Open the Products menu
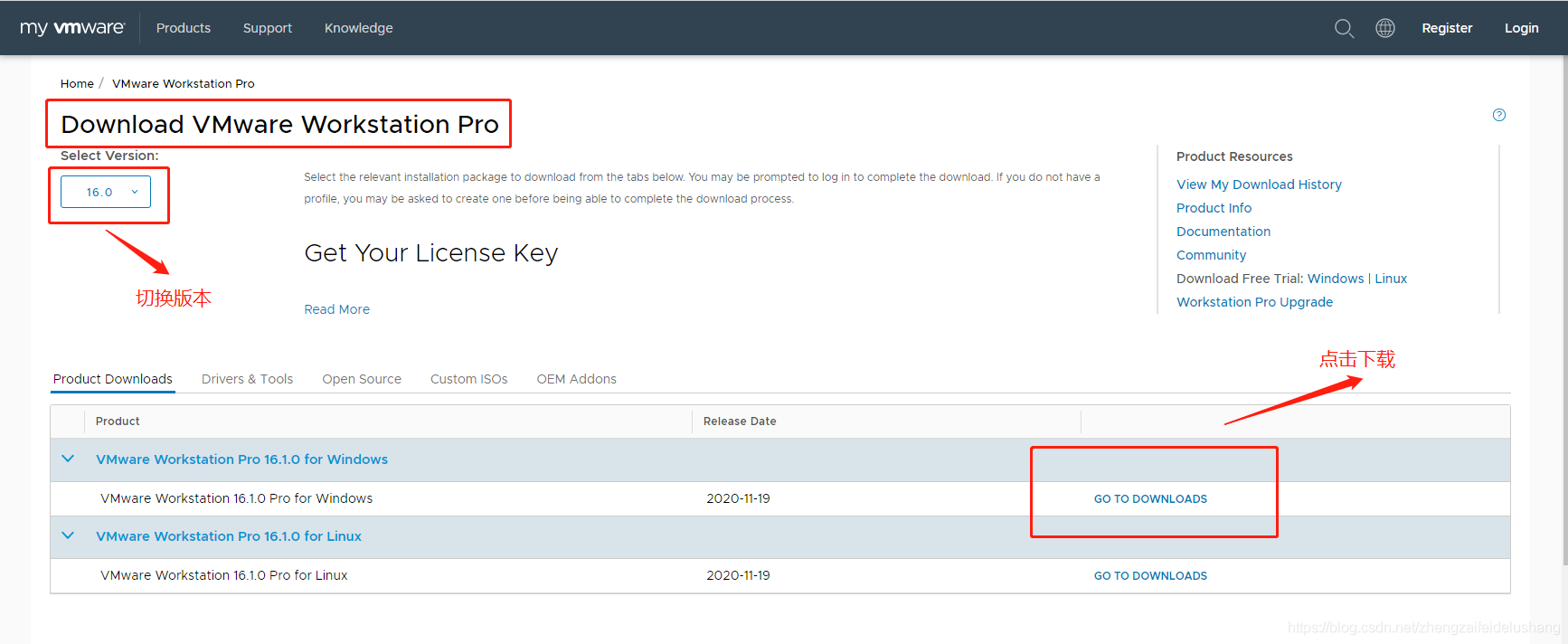The width and height of the screenshot is (1568, 644). tap(184, 28)
